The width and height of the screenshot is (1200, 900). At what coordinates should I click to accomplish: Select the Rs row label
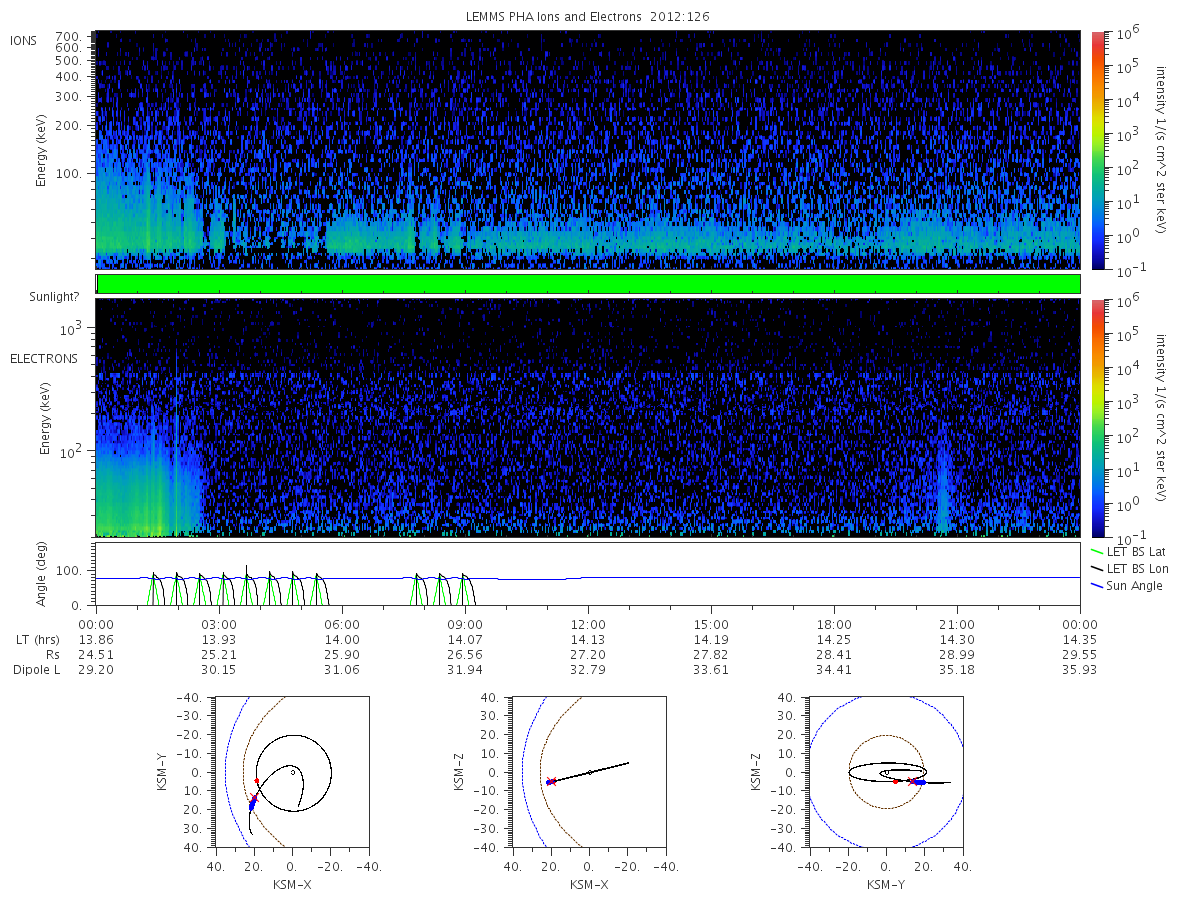tap(52, 654)
